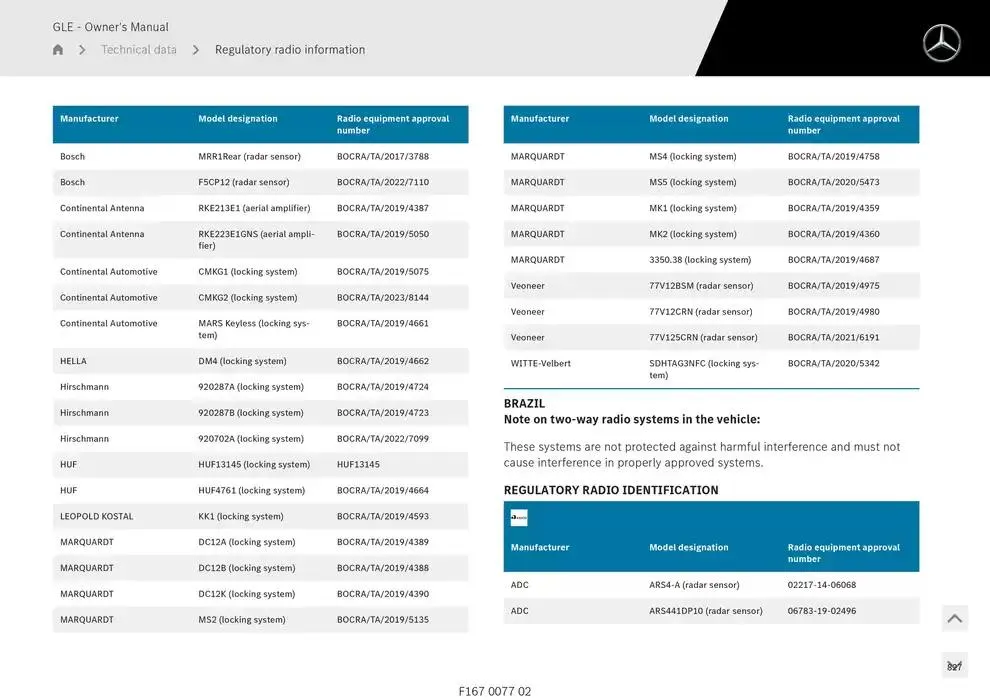Image resolution: width=990 pixels, height=700 pixels.
Task: Select the ARS4-A (radar sensor) entry
Action: tap(694, 585)
